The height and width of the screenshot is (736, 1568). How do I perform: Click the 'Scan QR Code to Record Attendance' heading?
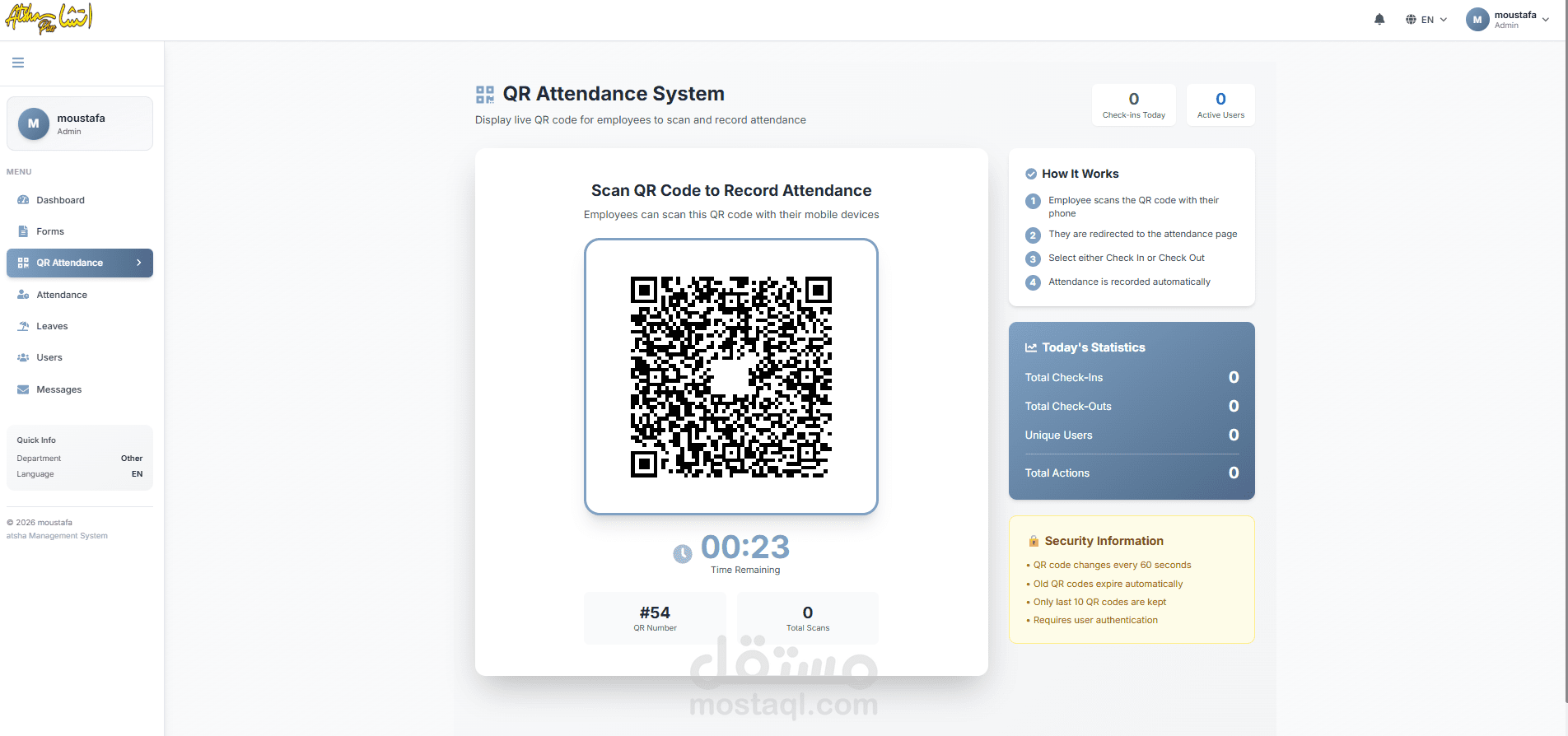point(731,190)
